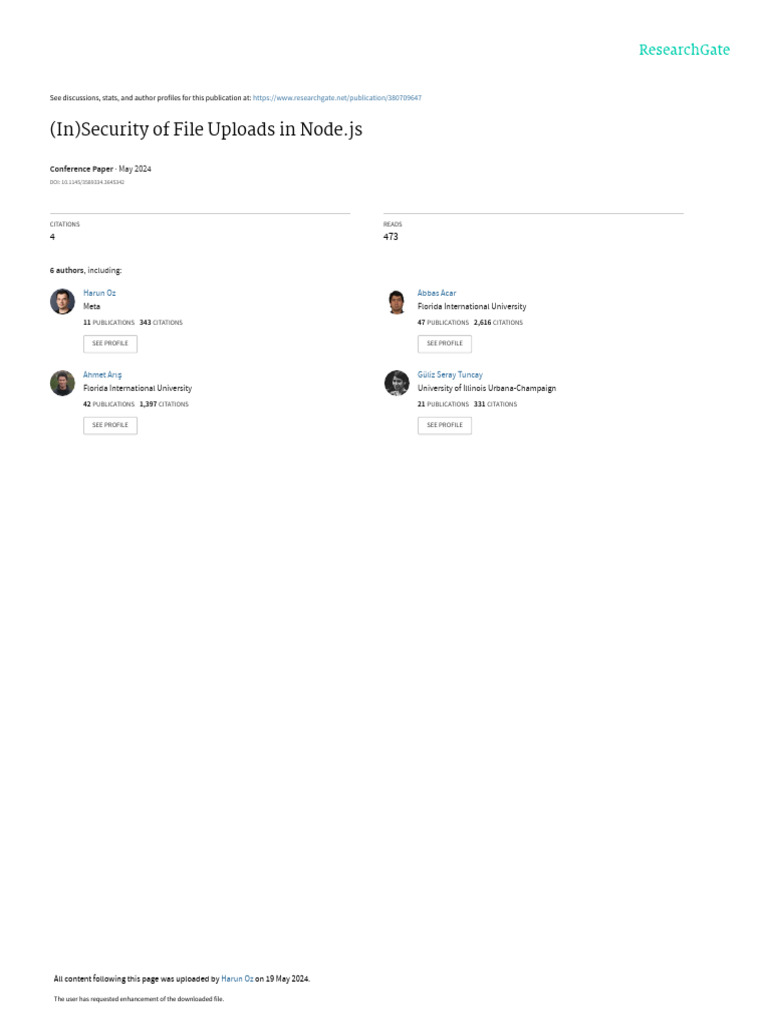Open Harun Oz uploader link in footer
The height and width of the screenshot is (1024, 768).
[237, 979]
